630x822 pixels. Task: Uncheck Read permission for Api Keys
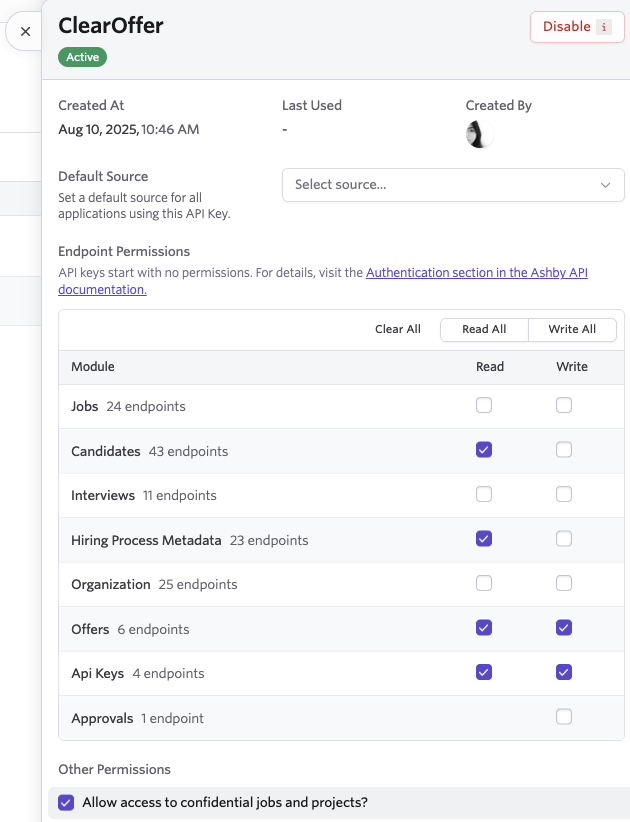pos(484,672)
